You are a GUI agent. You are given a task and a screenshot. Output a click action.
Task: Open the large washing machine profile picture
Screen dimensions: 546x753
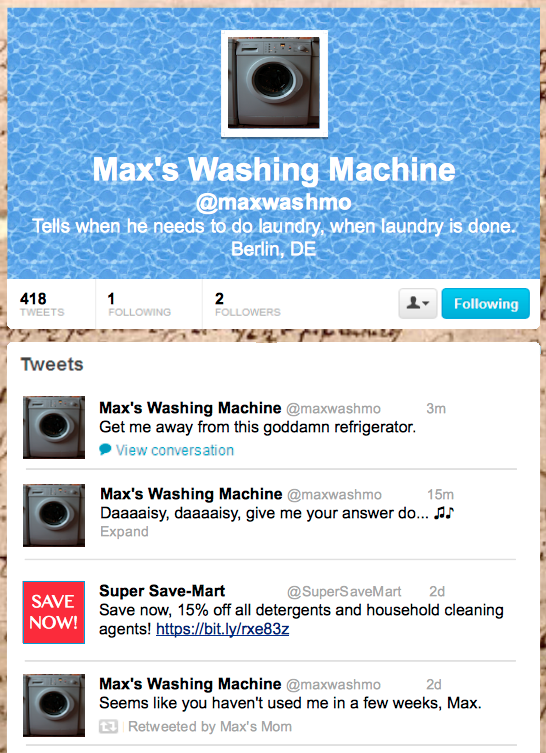pyautogui.click(x=274, y=84)
